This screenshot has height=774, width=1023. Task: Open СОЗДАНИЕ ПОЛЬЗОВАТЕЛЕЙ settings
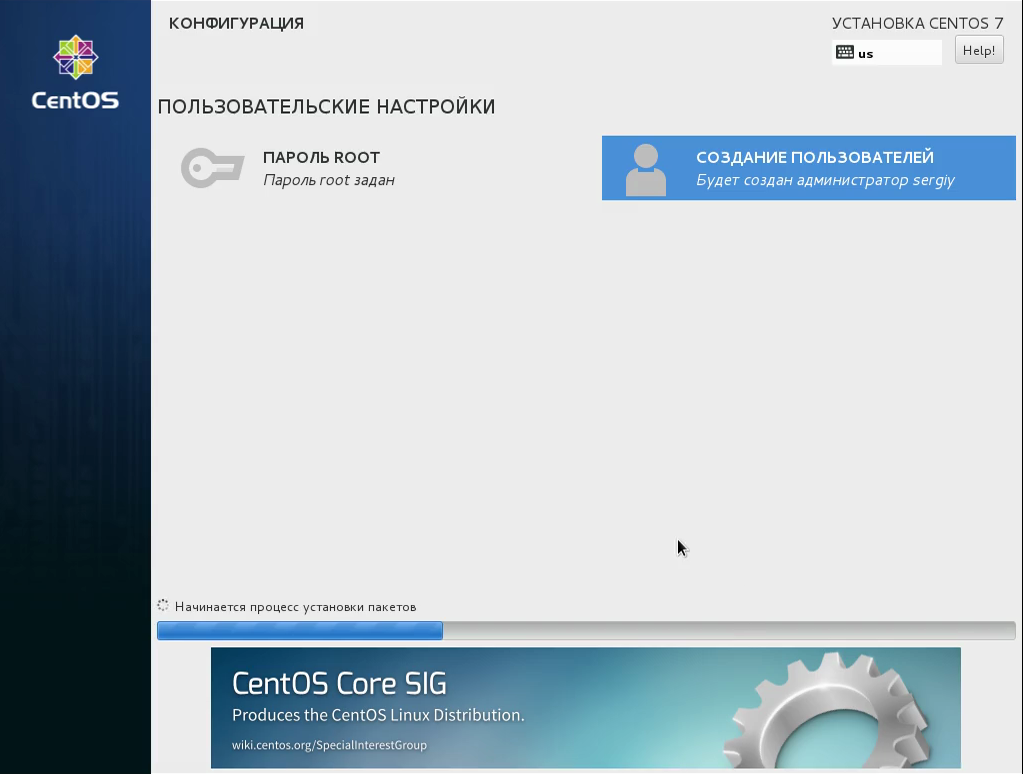point(808,168)
